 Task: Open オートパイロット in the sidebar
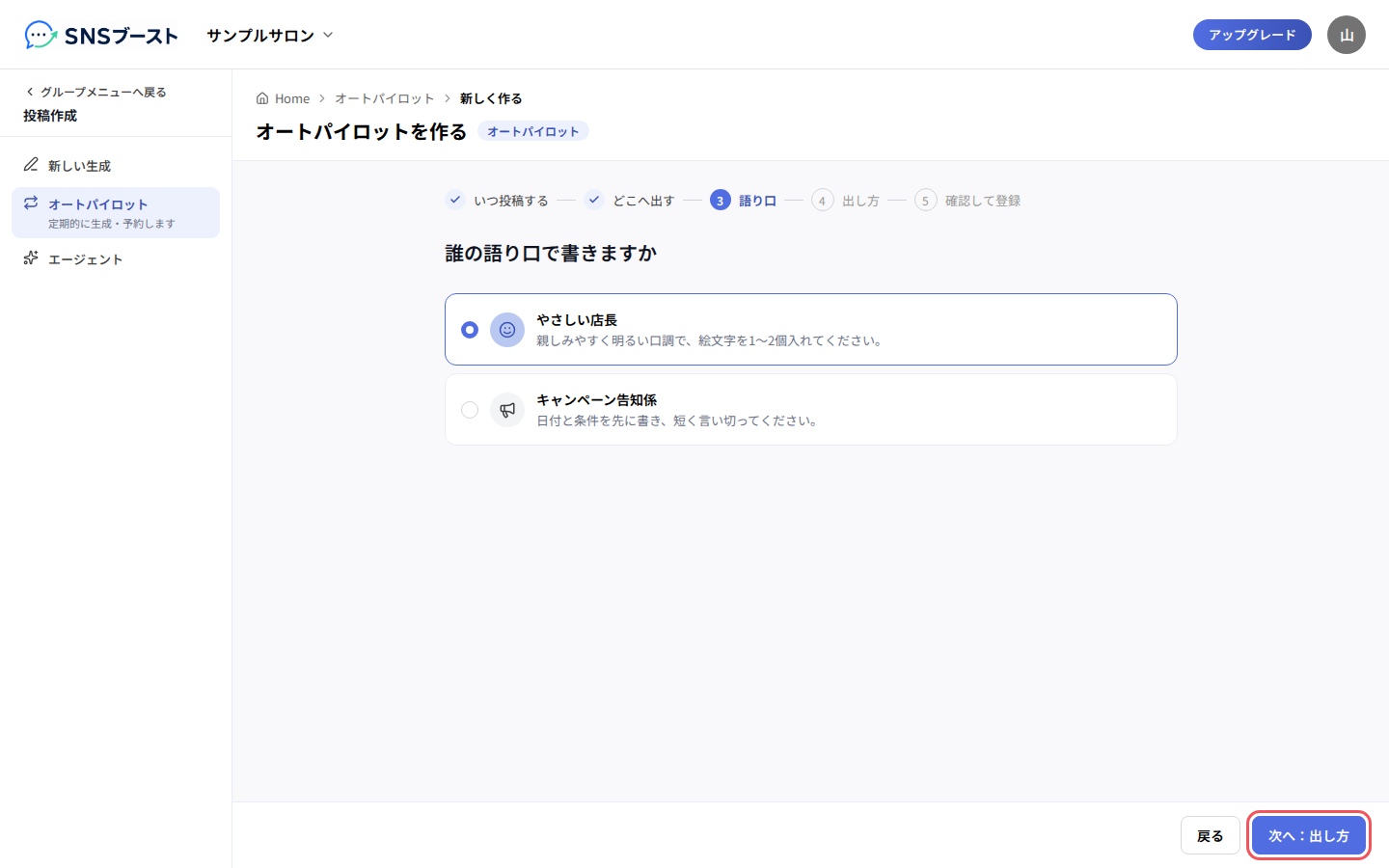click(116, 212)
